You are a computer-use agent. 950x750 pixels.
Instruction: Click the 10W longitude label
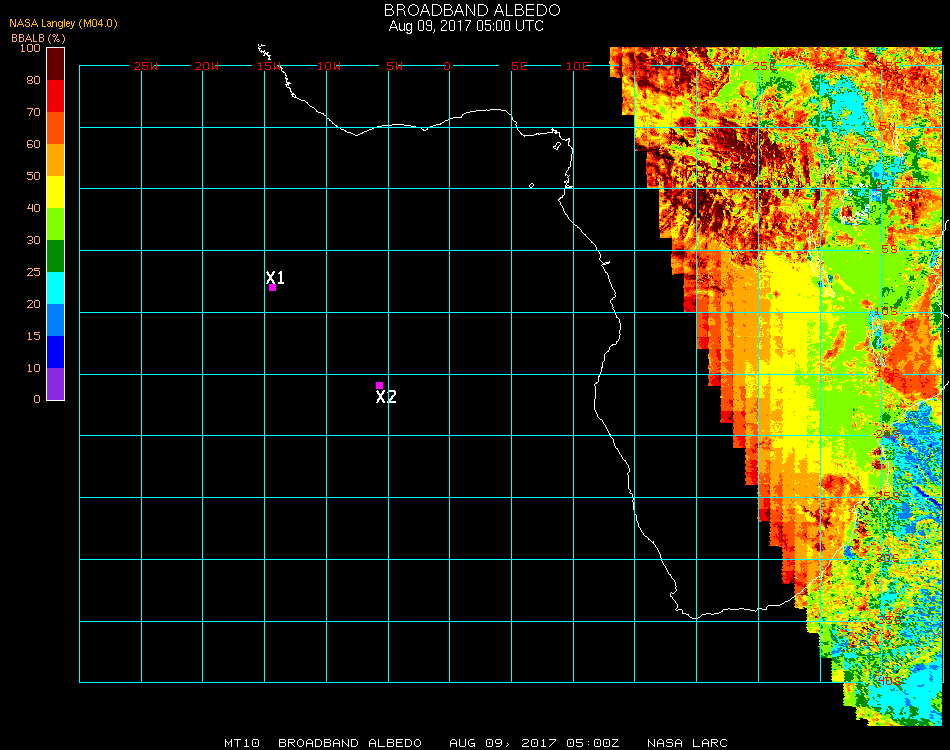tap(329, 66)
